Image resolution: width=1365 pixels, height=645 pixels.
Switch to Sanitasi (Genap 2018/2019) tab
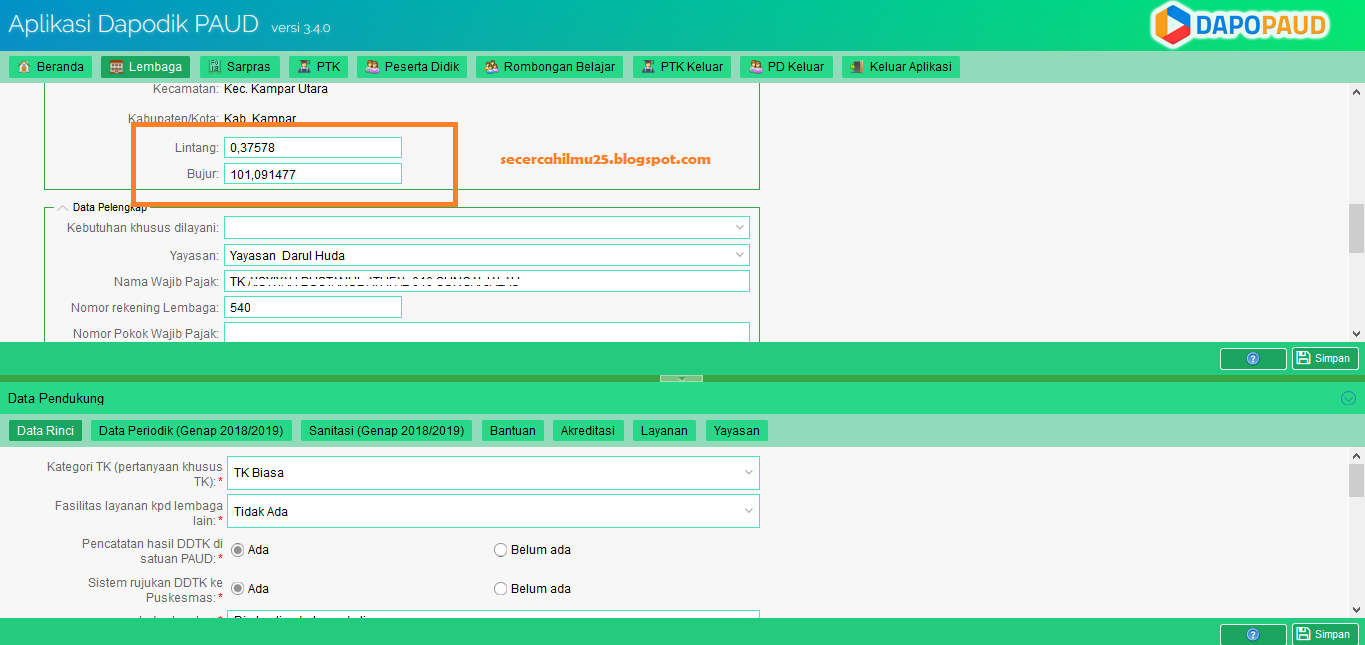pos(387,431)
